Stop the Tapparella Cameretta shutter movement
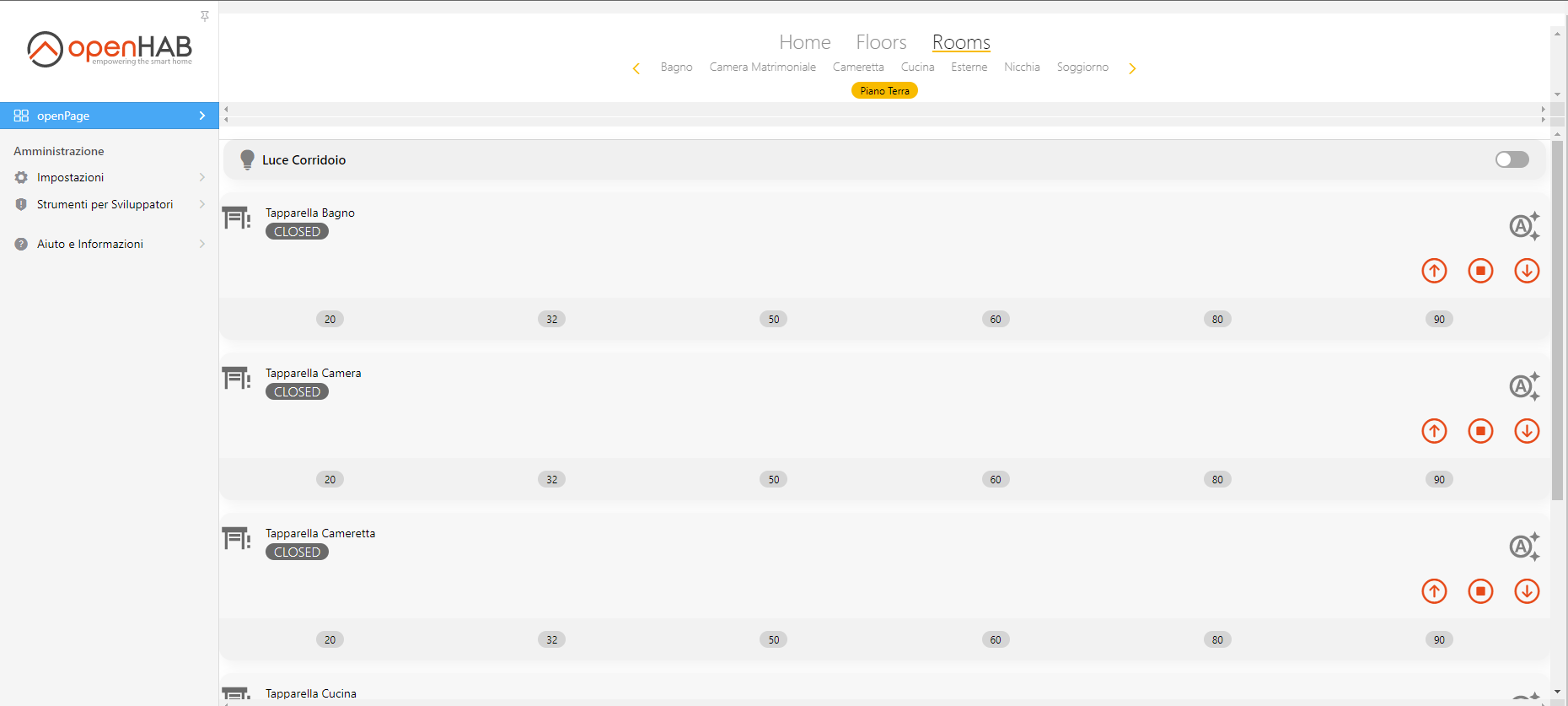 [x=1480, y=591]
